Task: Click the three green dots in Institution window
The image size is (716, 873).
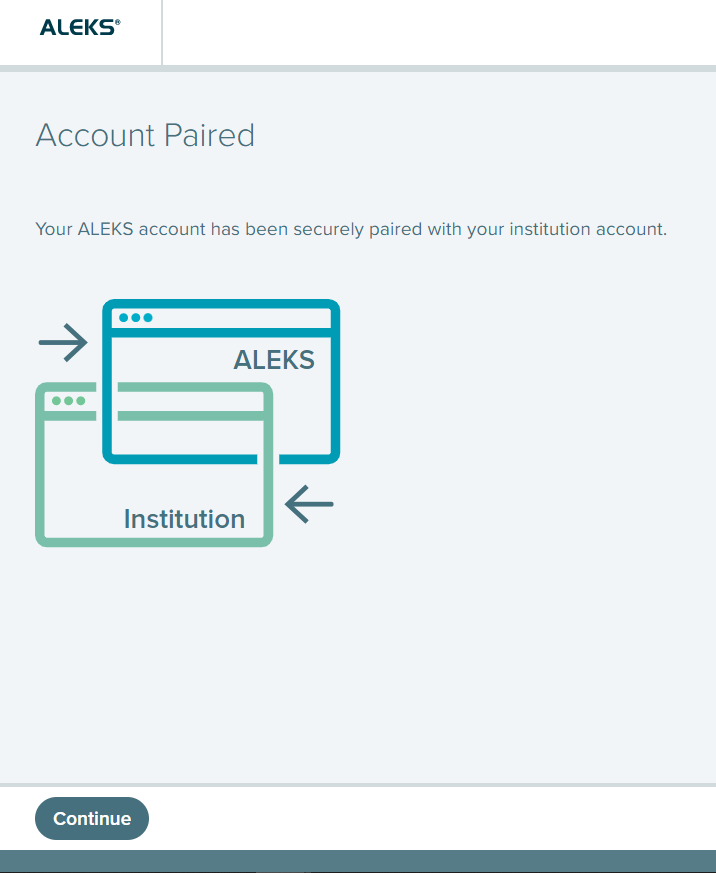Action: (x=68, y=401)
